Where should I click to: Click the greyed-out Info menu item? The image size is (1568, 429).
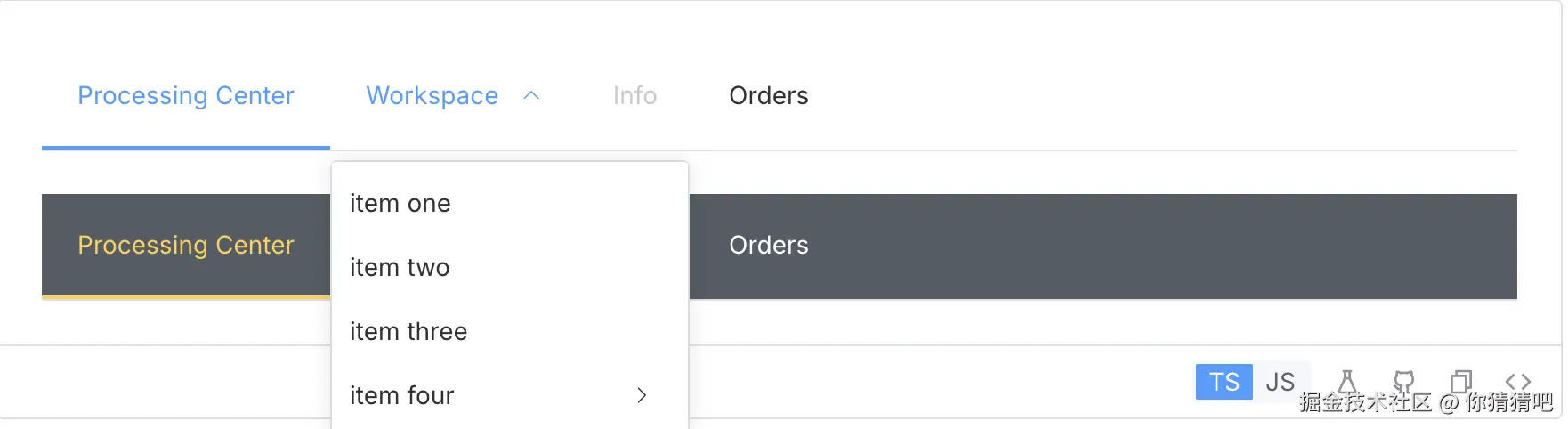tap(634, 95)
